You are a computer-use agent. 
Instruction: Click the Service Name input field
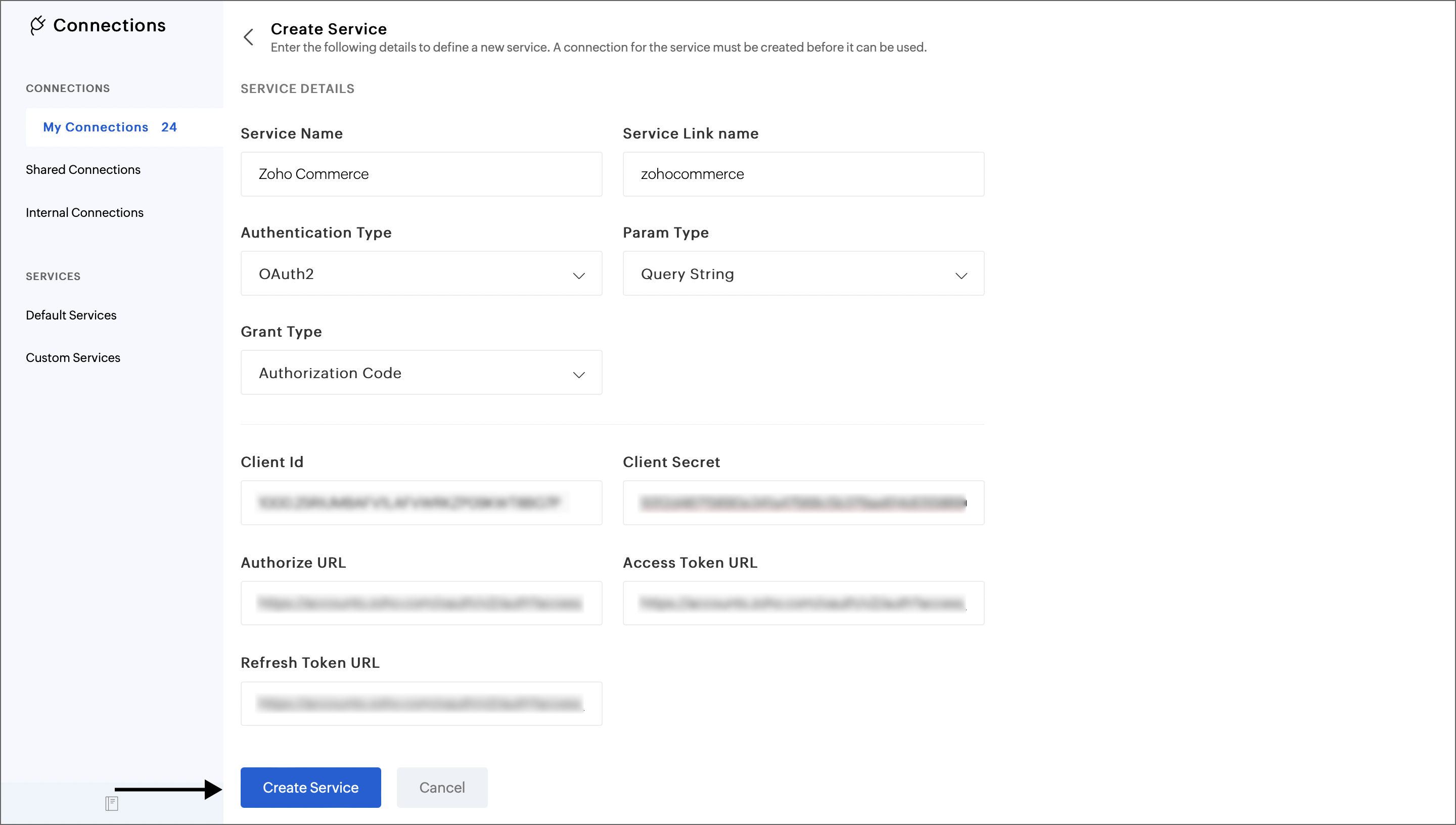click(x=421, y=174)
